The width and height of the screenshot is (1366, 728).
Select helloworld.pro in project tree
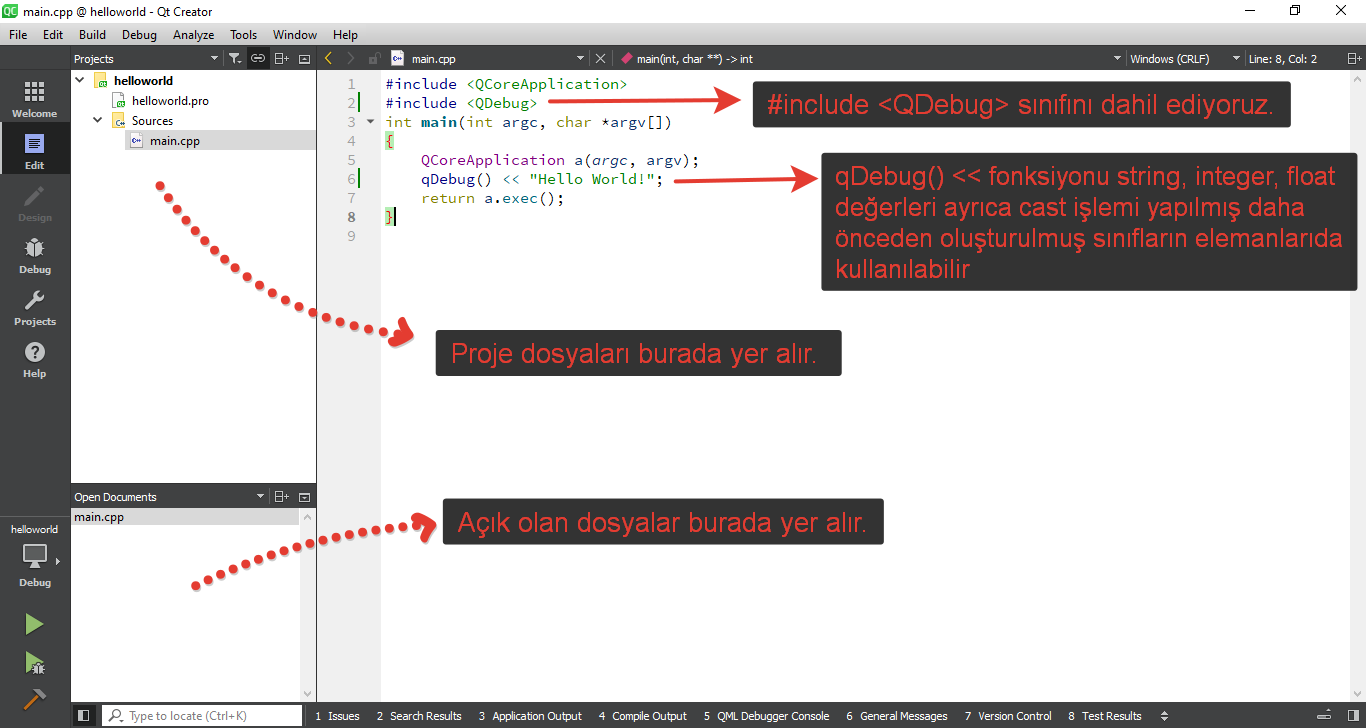point(170,101)
